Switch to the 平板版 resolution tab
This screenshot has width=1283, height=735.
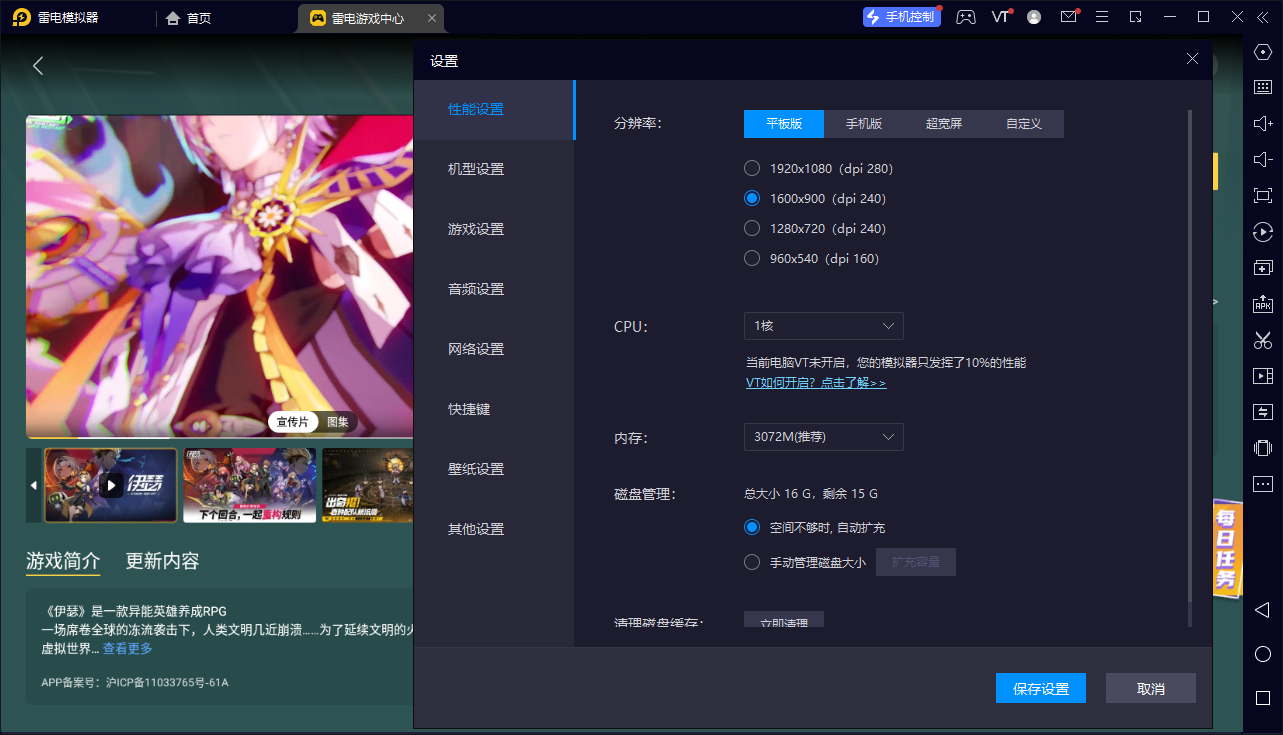(784, 123)
